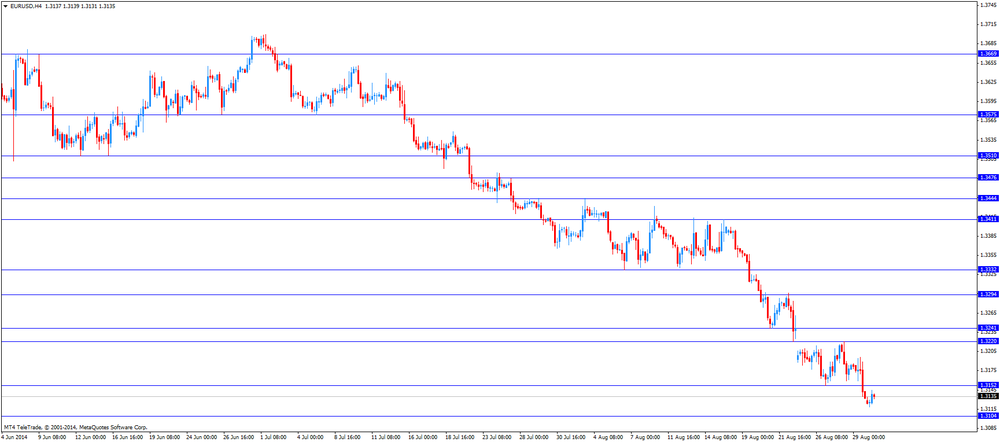Click the 24 Jun 00:00 time label
This screenshot has height=442, width=1000.
click(201, 438)
